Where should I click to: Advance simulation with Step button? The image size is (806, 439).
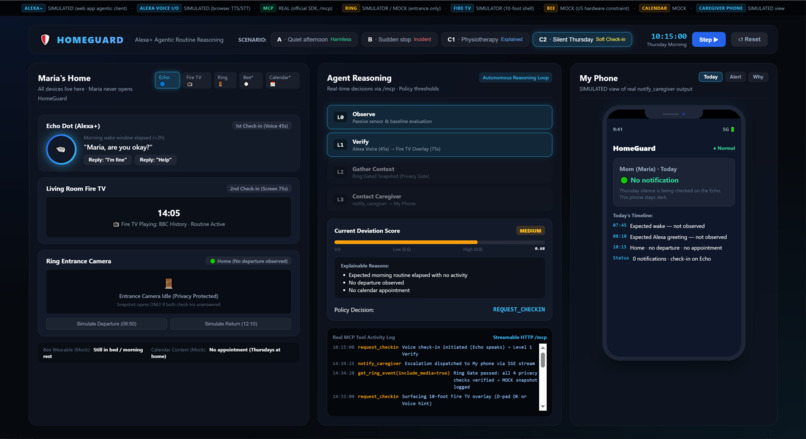(x=708, y=40)
